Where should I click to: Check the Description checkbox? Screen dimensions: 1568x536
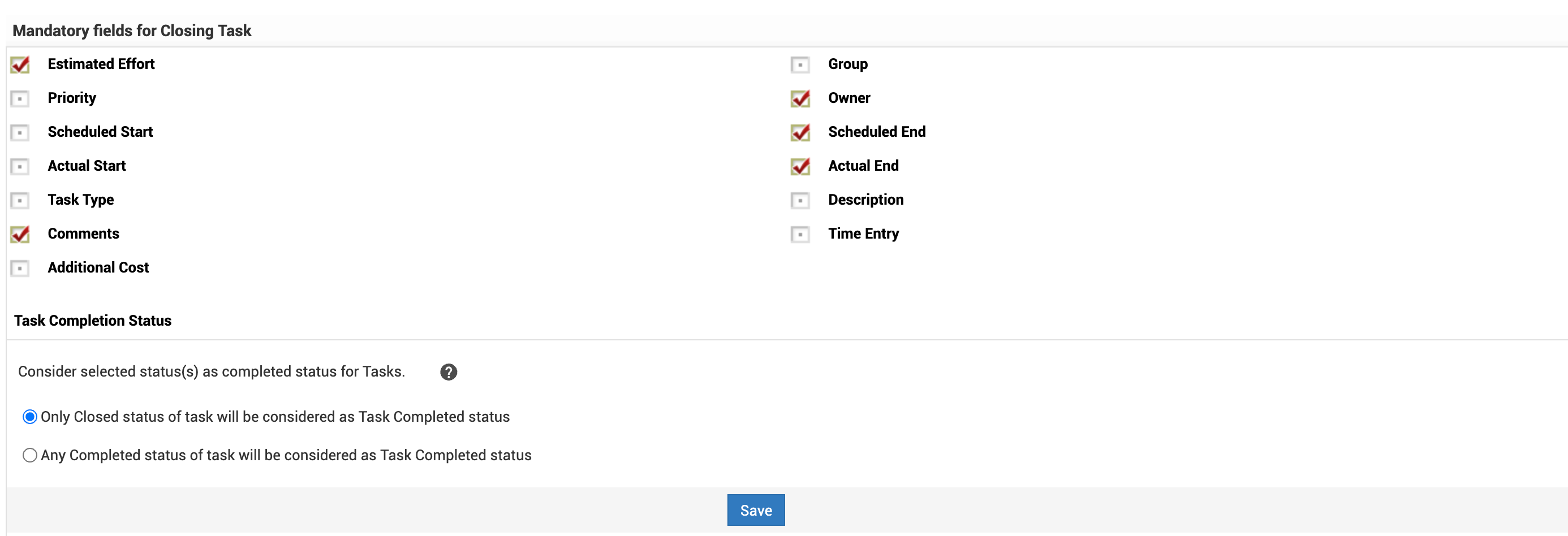tap(800, 200)
